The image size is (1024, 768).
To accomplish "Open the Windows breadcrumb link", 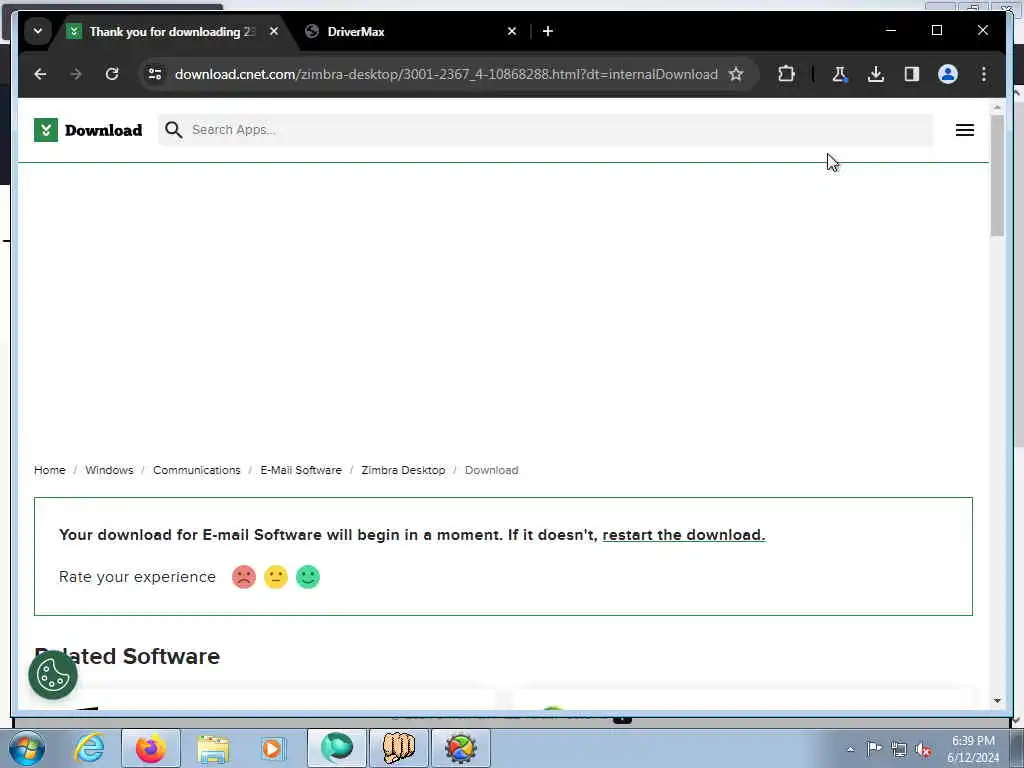I will click(109, 470).
